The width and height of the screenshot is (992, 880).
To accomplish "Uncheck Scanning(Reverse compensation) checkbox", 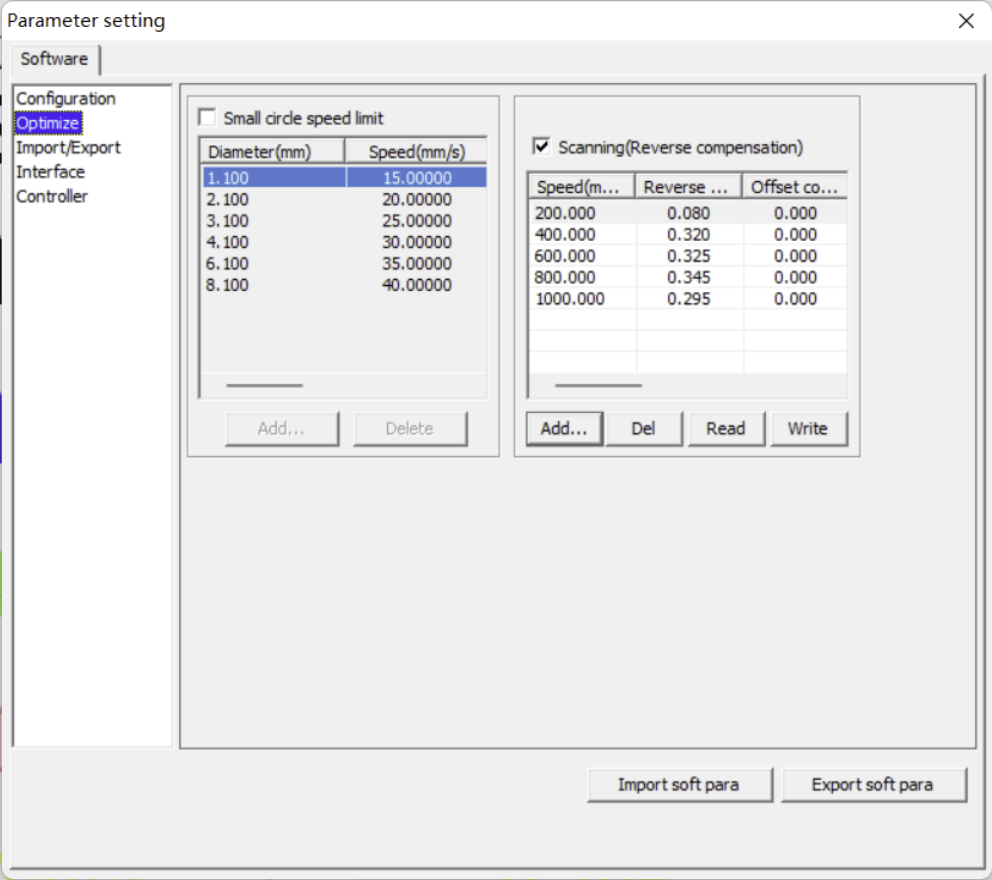I will point(542,148).
